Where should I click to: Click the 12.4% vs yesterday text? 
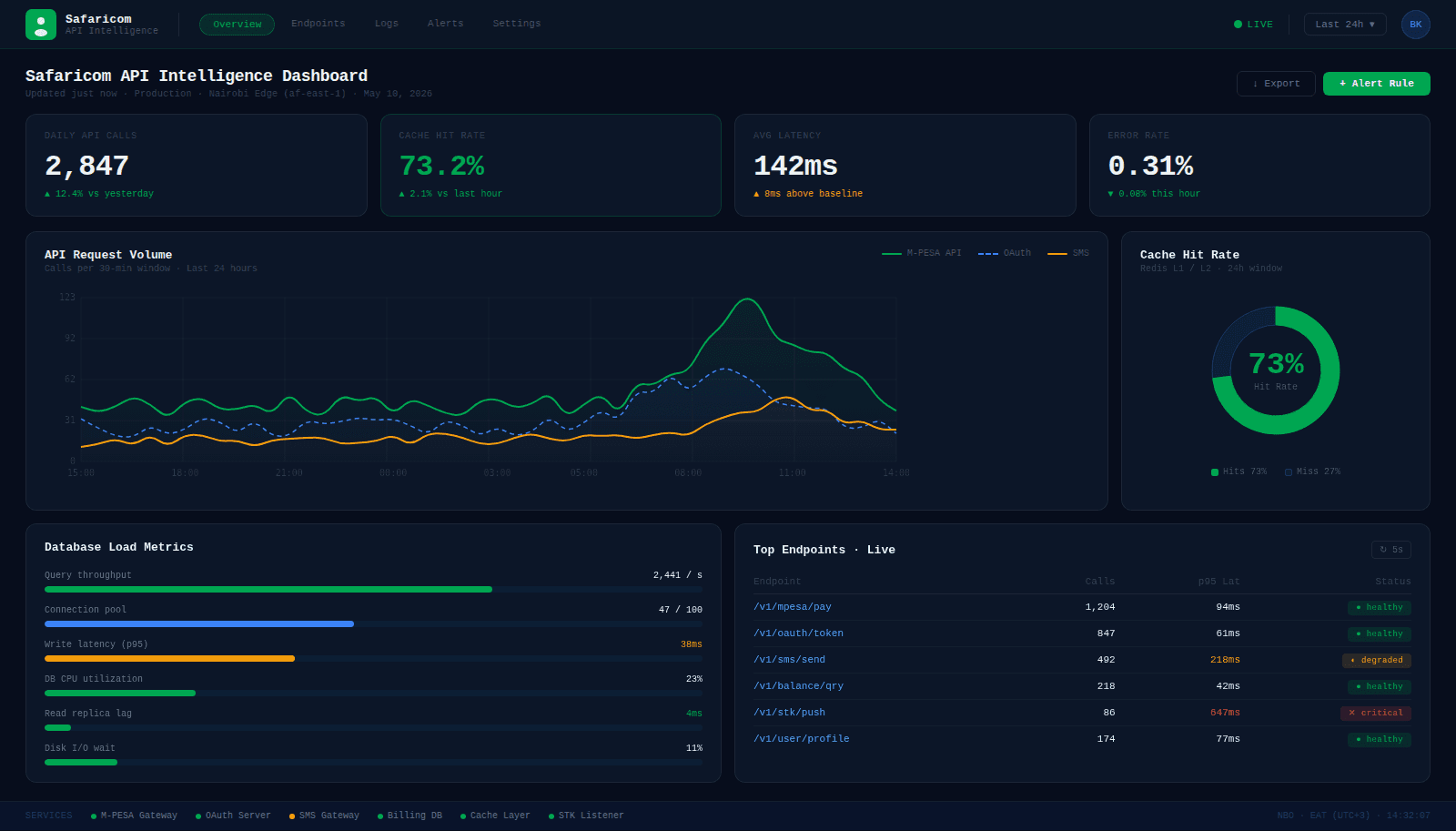click(x=99, y=194)
